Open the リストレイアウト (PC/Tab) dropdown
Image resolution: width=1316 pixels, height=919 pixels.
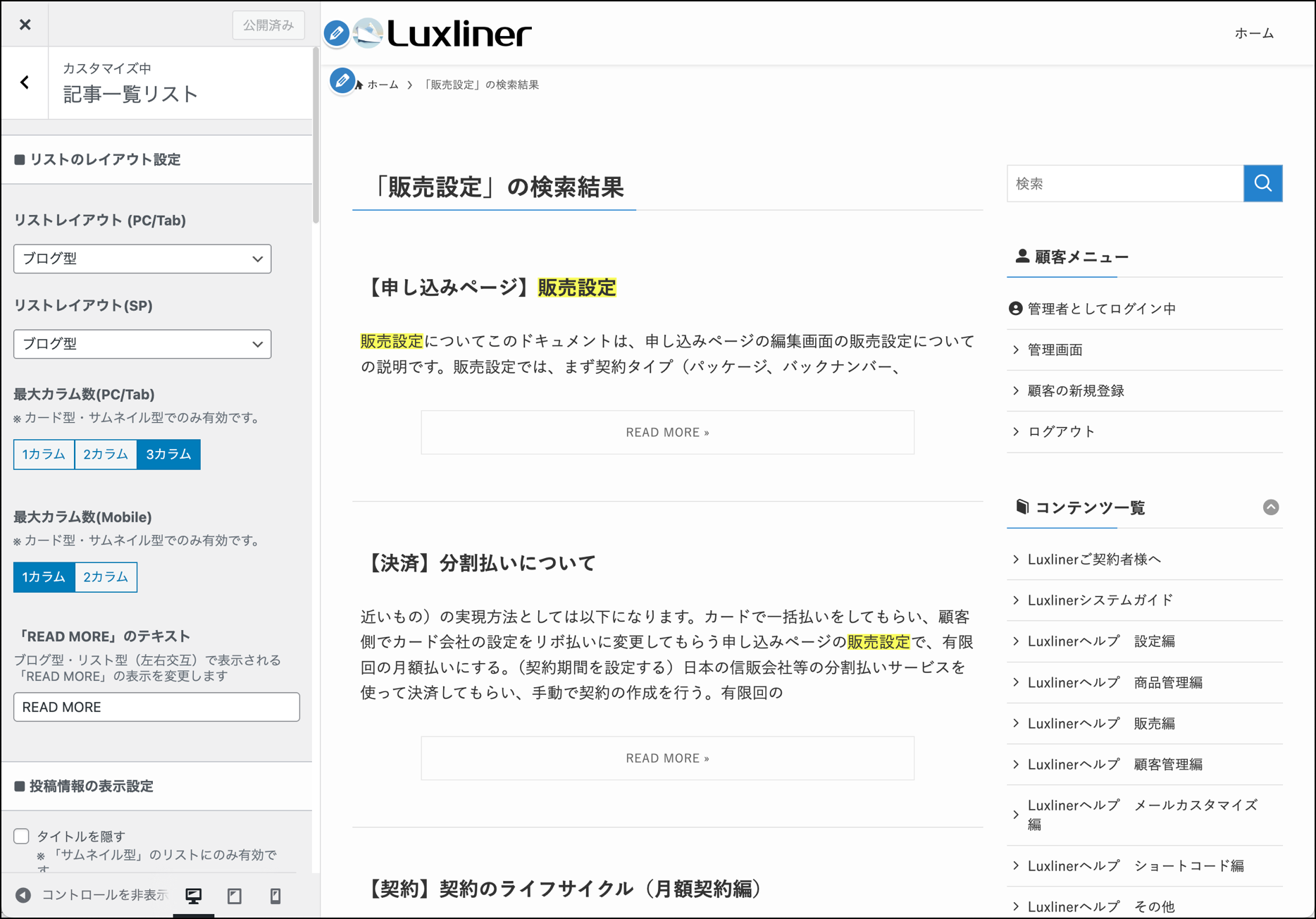(x=142, y=259)
